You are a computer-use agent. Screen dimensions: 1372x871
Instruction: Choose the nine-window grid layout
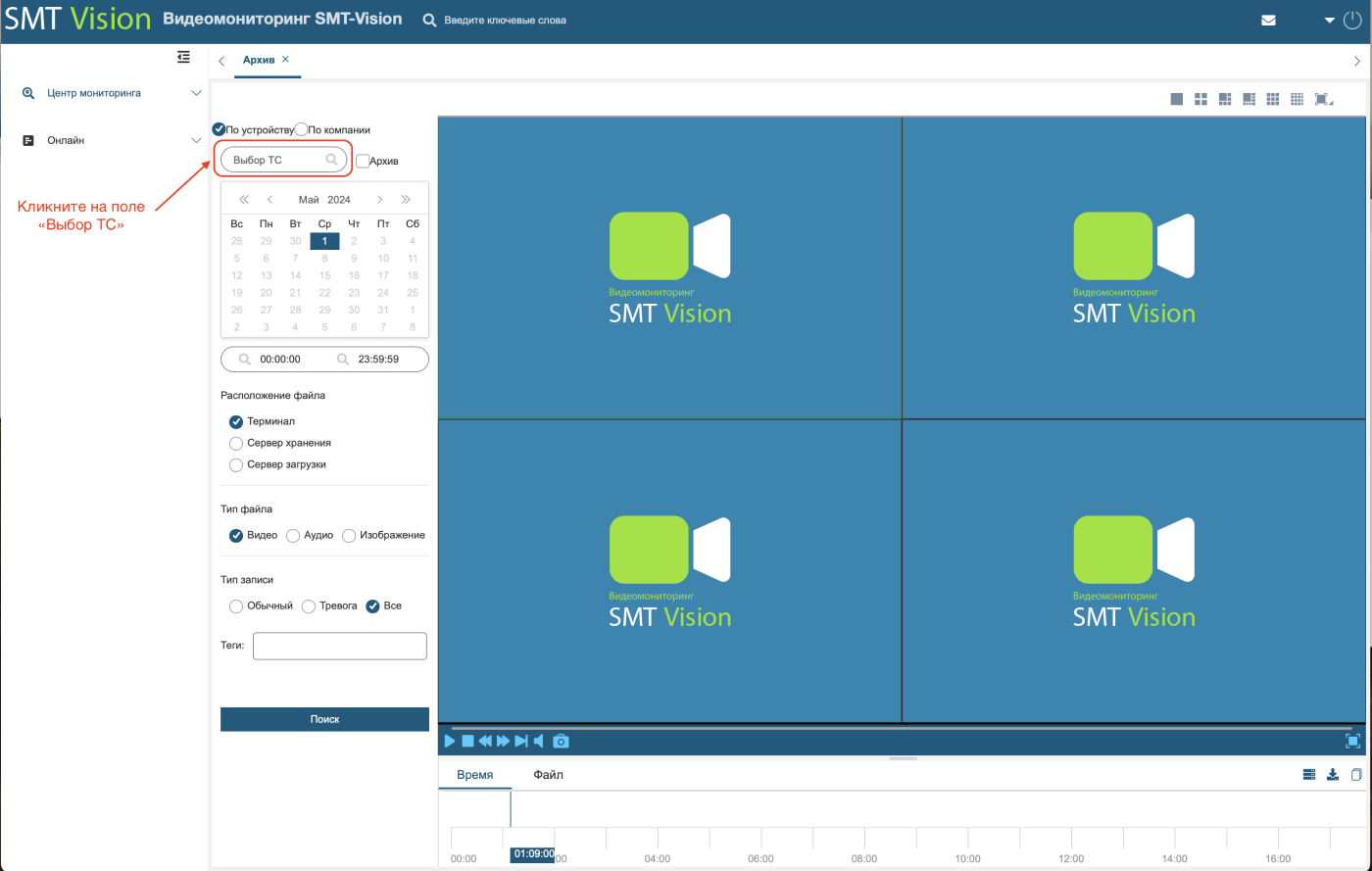[x=1273, y=99]
